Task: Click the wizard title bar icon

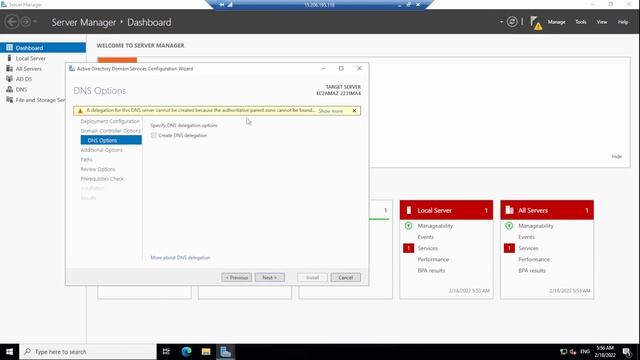Action: (72, 69)
